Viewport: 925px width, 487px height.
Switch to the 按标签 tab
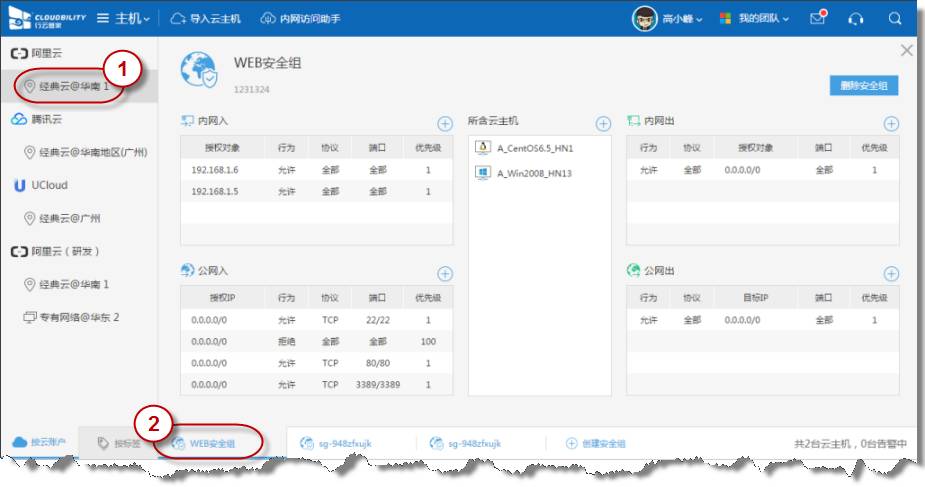pos(119,443)
